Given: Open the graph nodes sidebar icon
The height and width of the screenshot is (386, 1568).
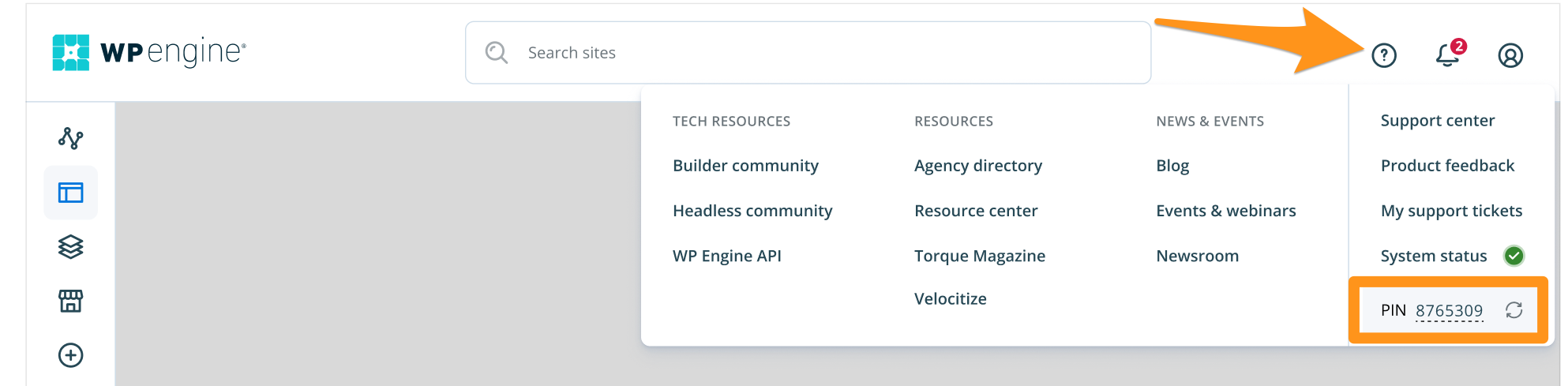Looking at the screenshot, I should tap(71, 138).
